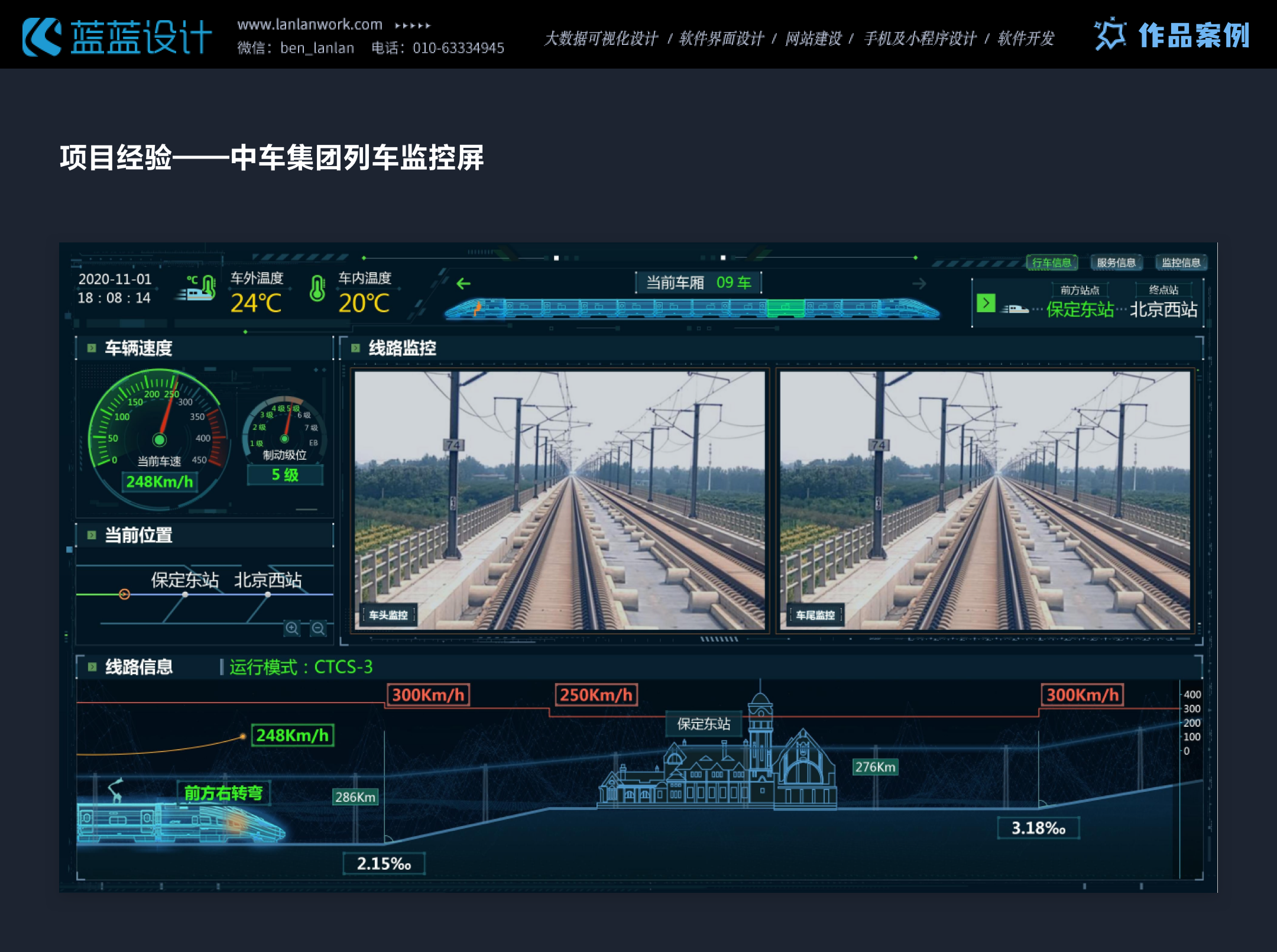Click the 前方右转弯 warning label
Viewport: 1277px width, 952px height.
coord(223,793)
